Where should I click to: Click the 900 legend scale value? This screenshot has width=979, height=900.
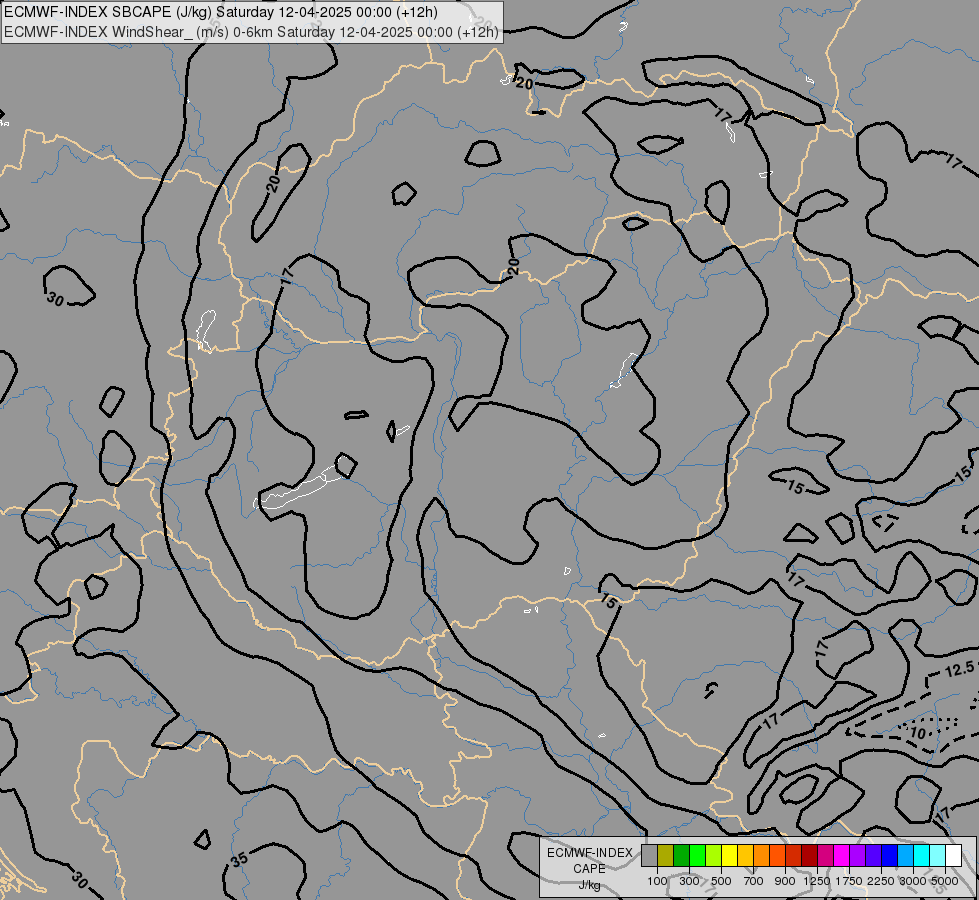coord(785,881)
